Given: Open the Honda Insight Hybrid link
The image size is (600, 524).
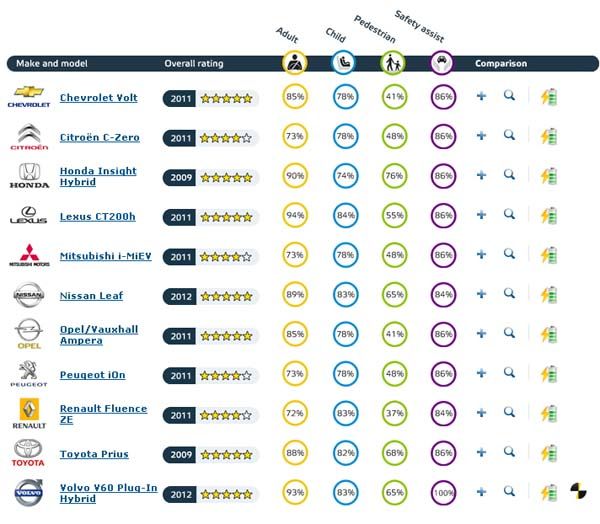Looking at the screenshot, I should point(98,176).
